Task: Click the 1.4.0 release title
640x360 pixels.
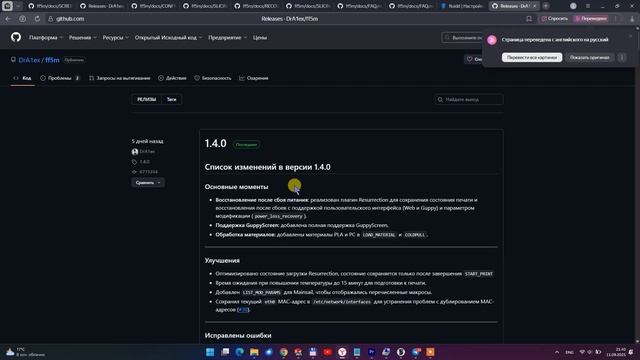Action: click(x=216, y=144)
